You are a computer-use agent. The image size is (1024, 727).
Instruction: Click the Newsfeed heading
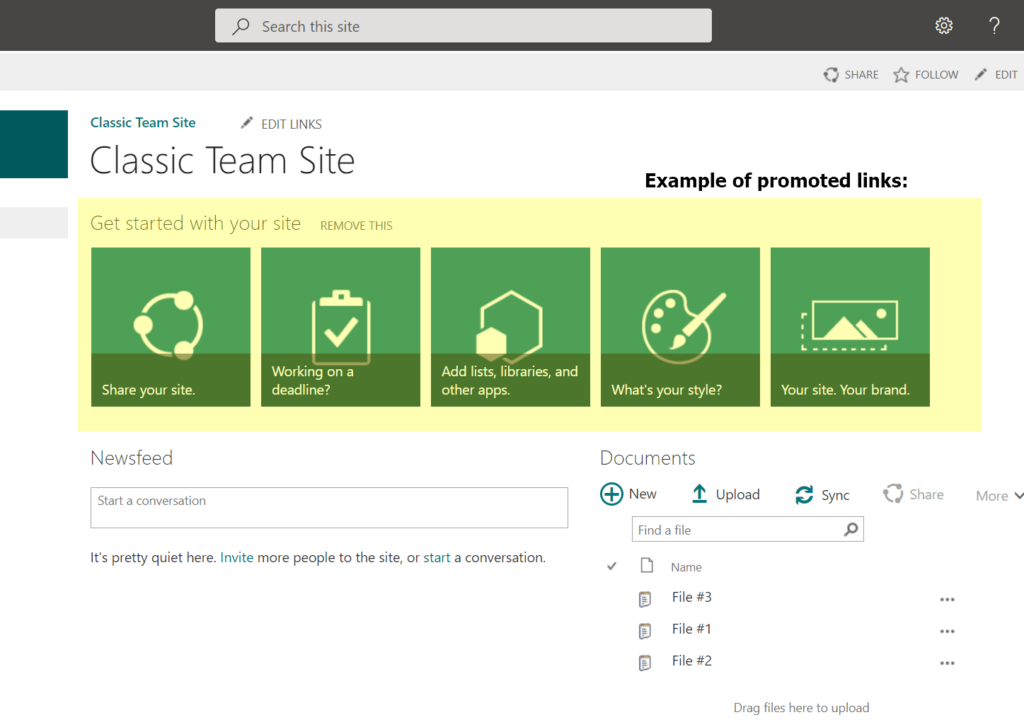point(131,458)
